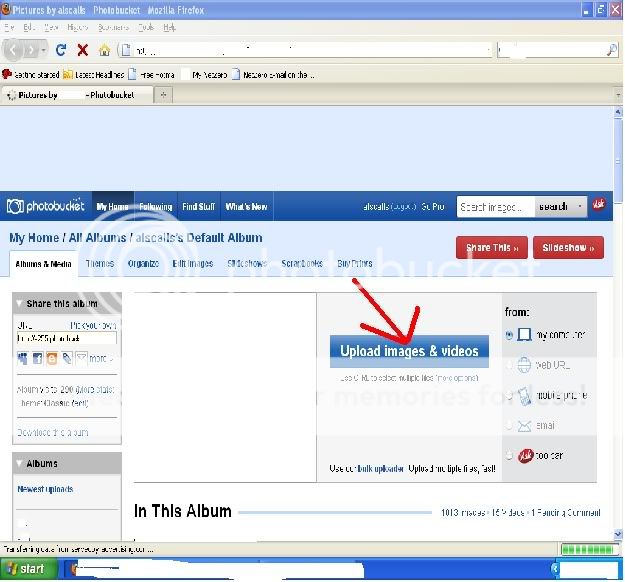Open the Organize tab
Screen dimensions: 625x582
coord(143,263)
